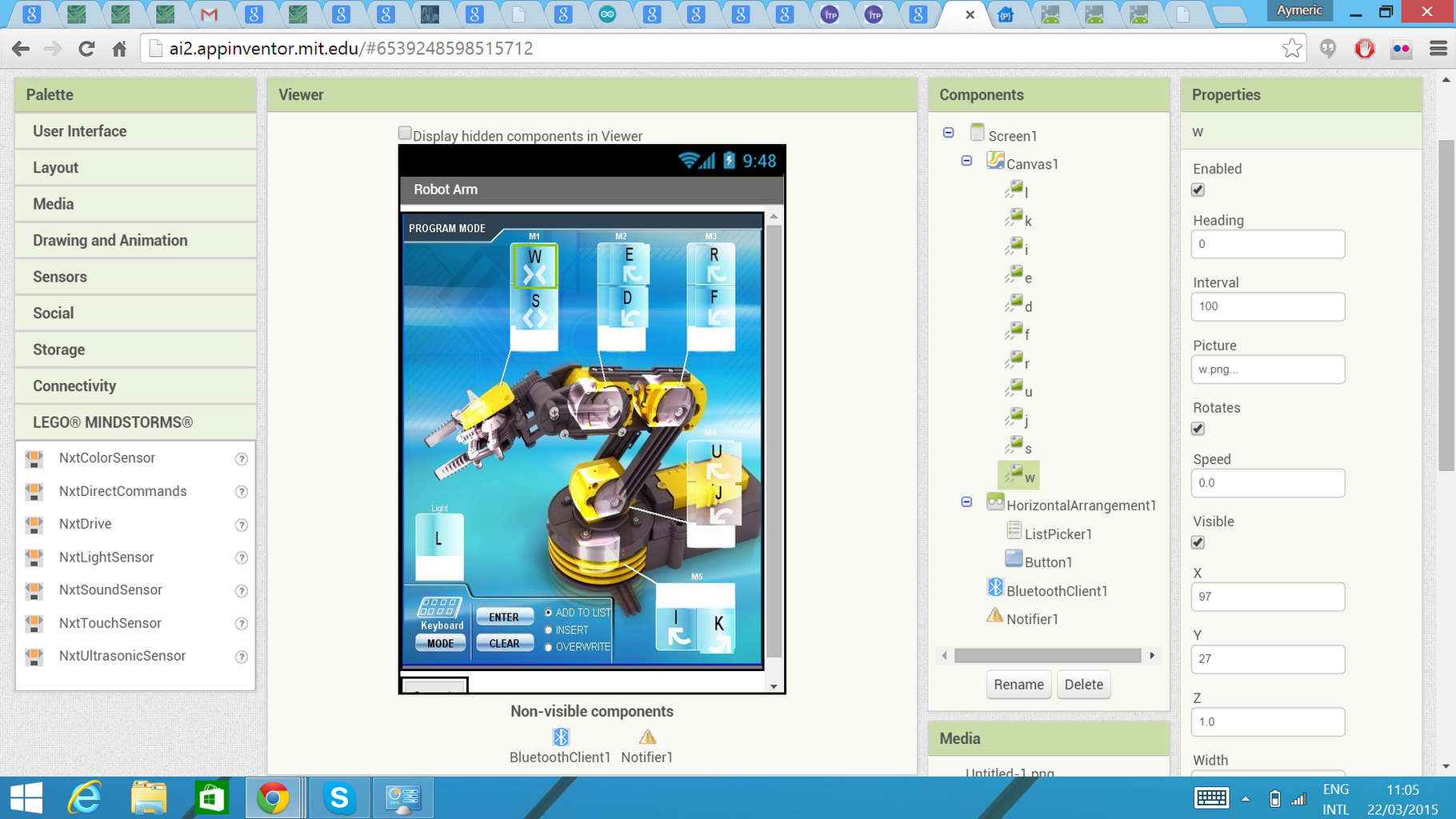Bookmark this page with the star icon
1456x819 pixels.
tap(1291, 49)
